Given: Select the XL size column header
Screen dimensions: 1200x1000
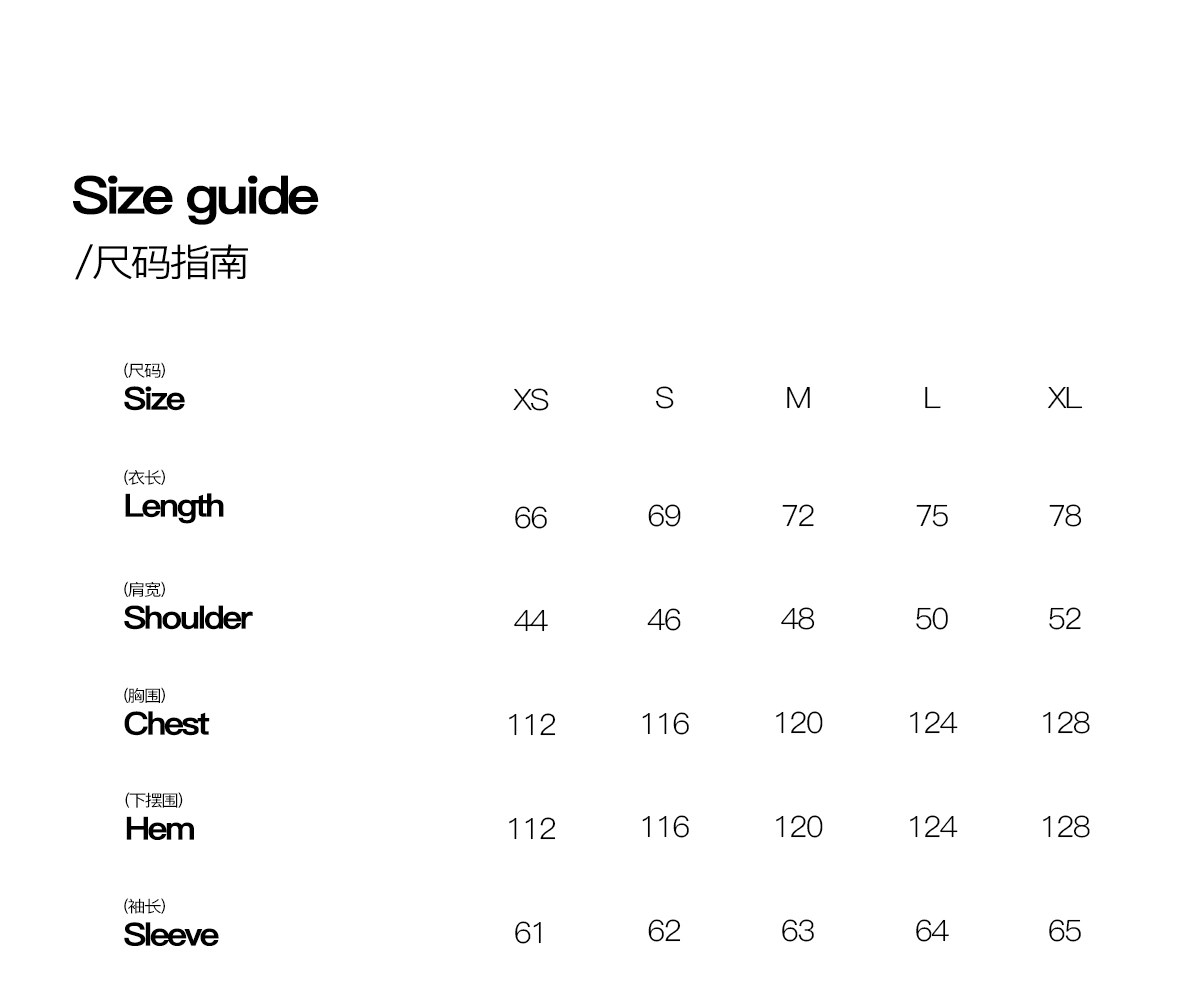Looking at the screenshot, I should coord(1064,398).
